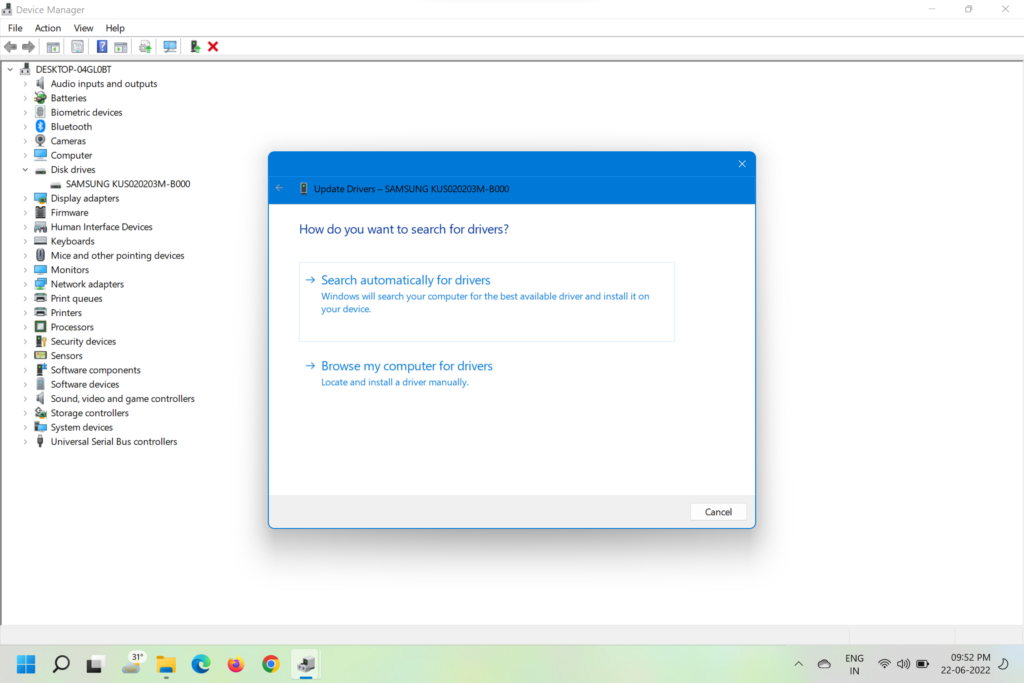Open the View menu
This screenshot has height=683, width=1024.
point(83,28)
